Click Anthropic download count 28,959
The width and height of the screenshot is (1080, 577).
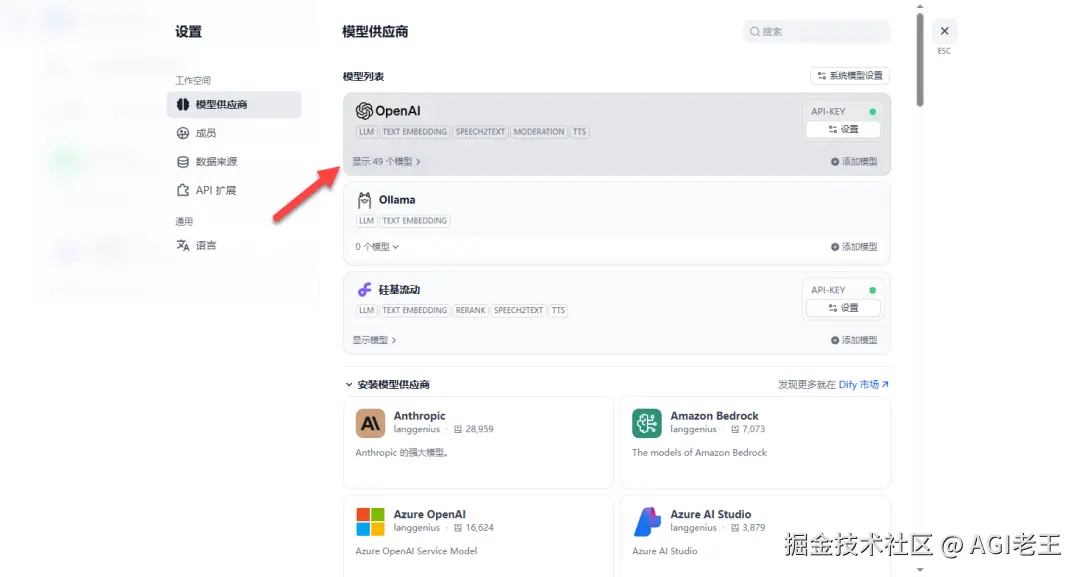[479, 429]
